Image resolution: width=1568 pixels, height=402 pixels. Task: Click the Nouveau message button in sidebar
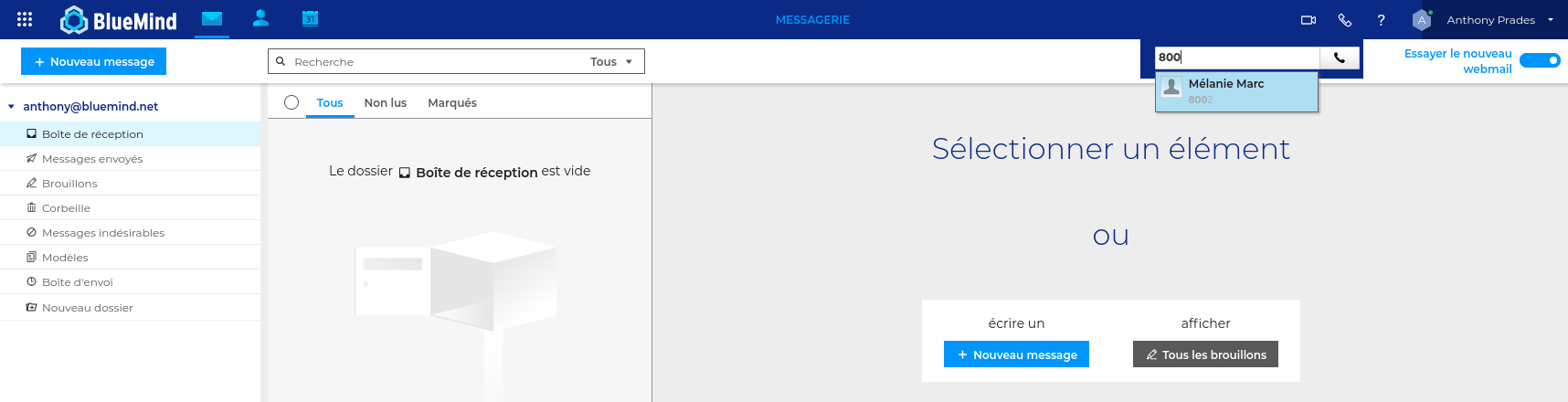pyautogui.click(x=93, y=61)
